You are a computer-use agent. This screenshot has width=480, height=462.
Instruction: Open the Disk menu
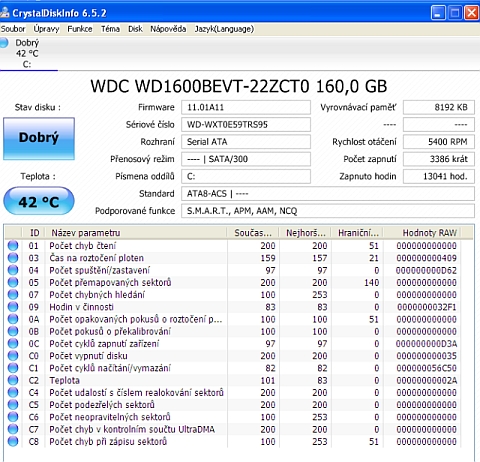[x=135, y=29]
